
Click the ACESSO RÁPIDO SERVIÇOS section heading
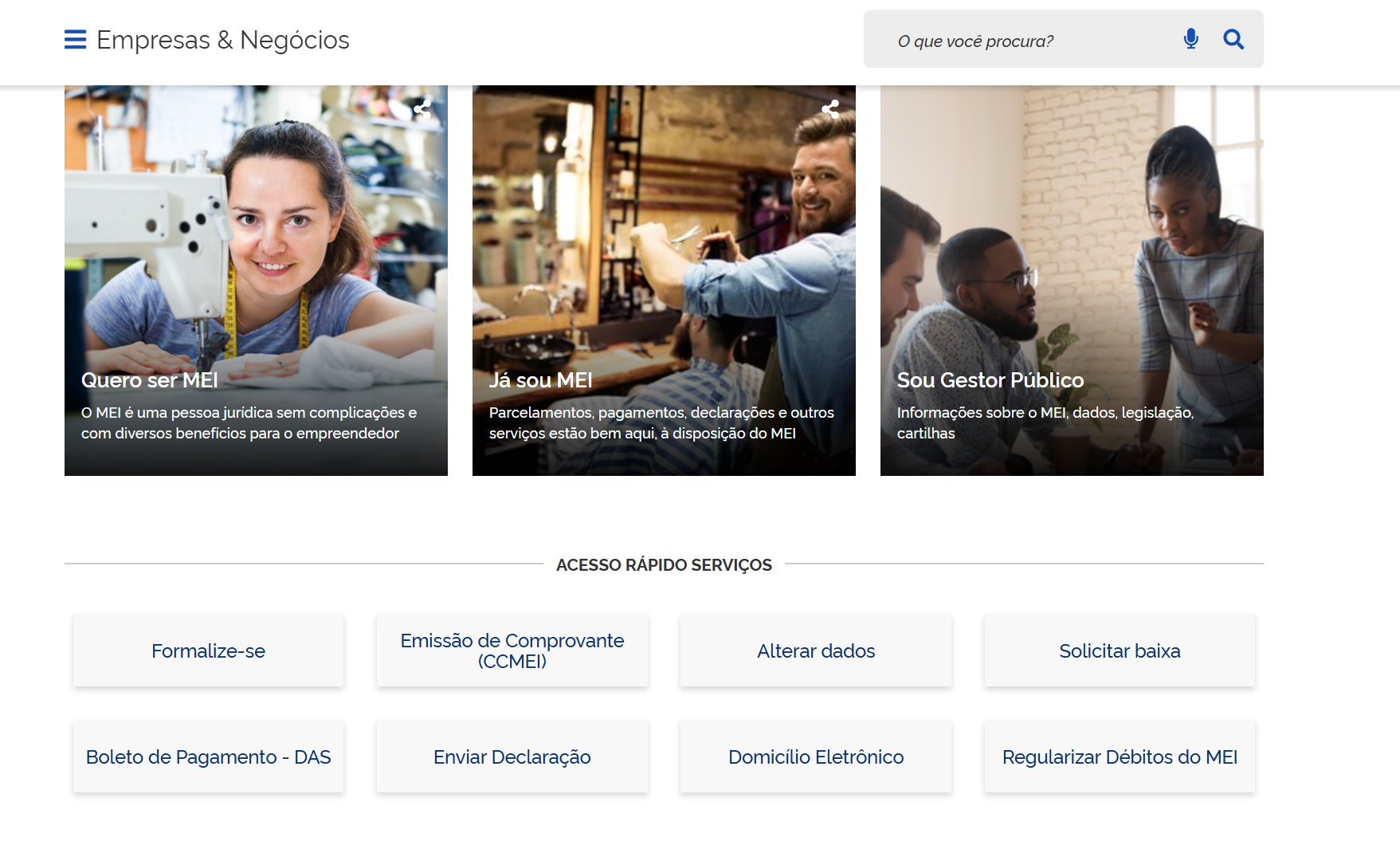click(x=664, y=564)
